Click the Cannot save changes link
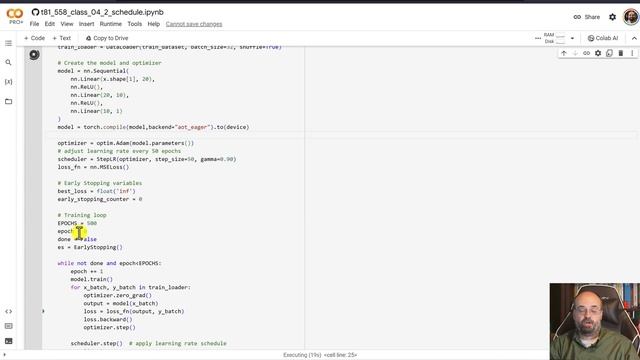This screenshot has height=360, width=640. click(x=194, y=24)
